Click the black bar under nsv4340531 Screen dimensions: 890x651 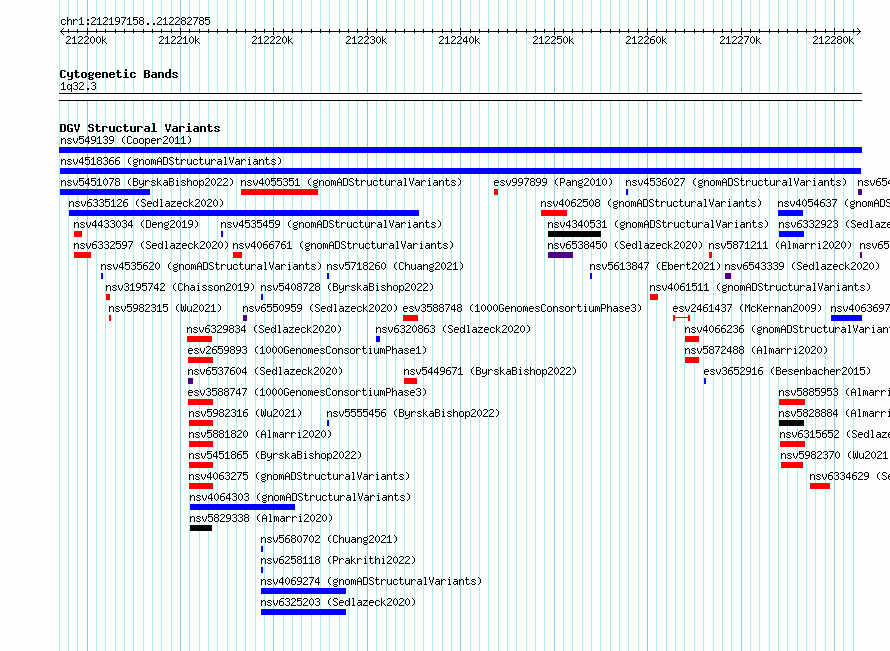click(x=574, y=234)
